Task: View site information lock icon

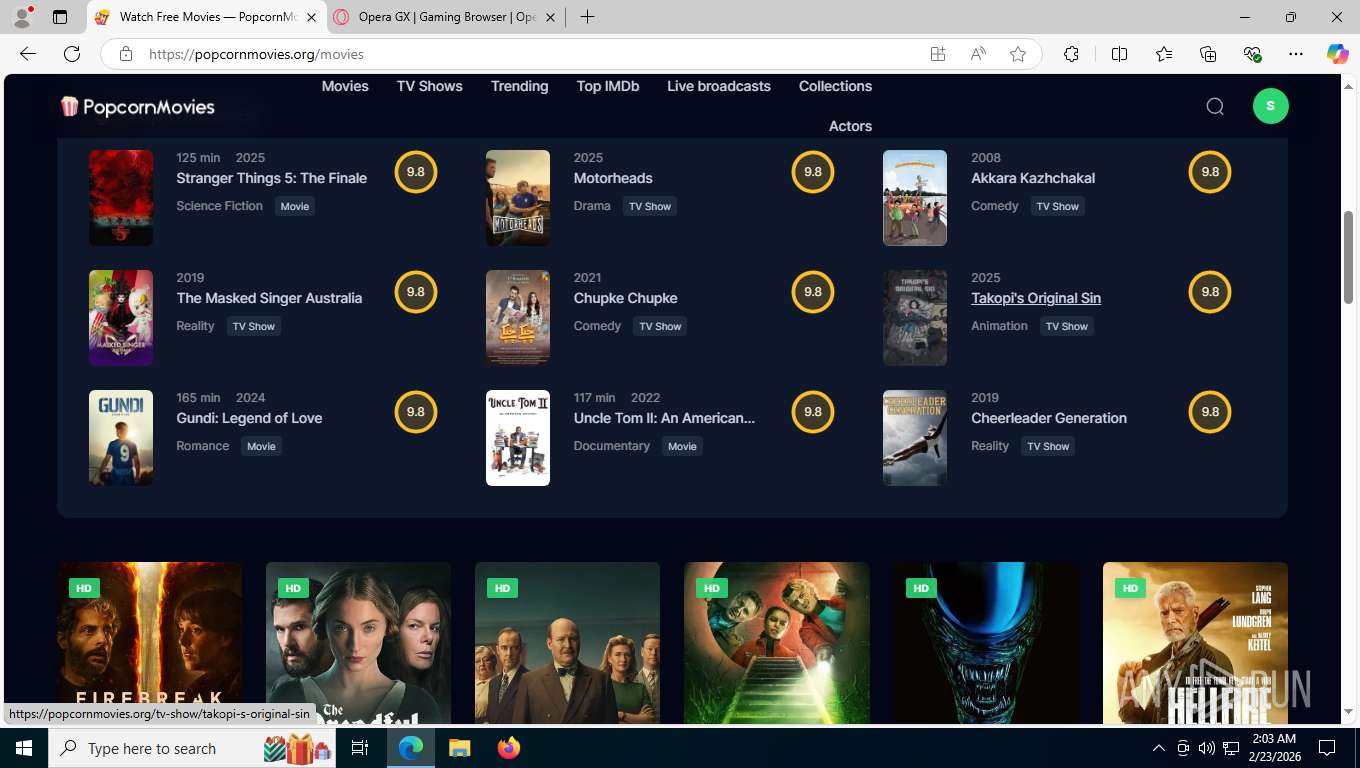Action: point(126,54)
